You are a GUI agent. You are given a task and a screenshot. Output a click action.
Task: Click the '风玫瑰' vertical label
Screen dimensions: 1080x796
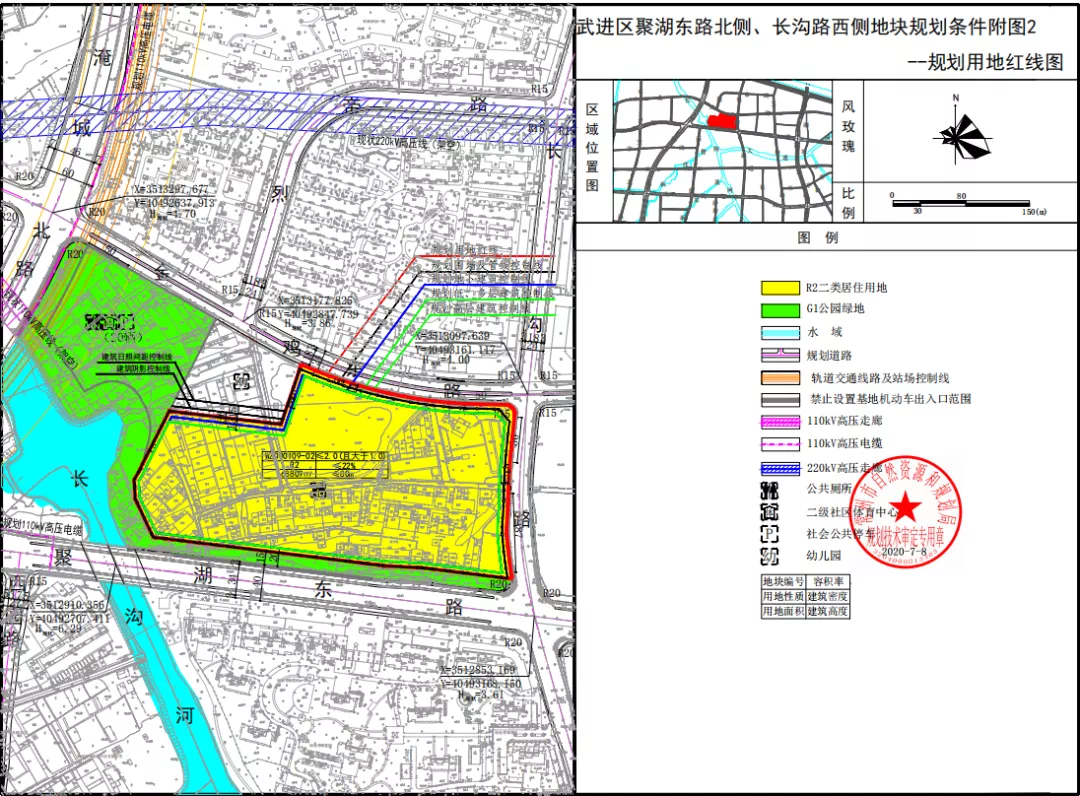[848, 126]
